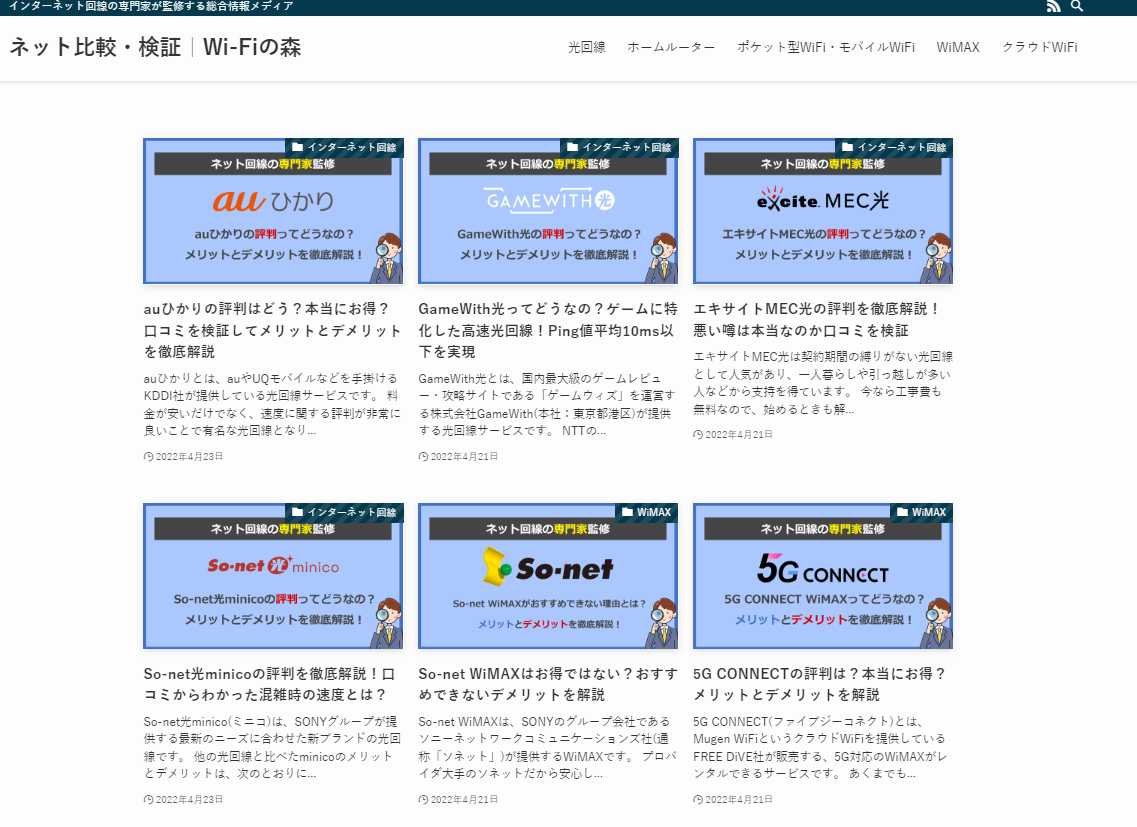Click the excerpt starting auひかりとは、auやUQモバイル
The width and height of the screenshot is (1137, 827).
pos(272,404)
